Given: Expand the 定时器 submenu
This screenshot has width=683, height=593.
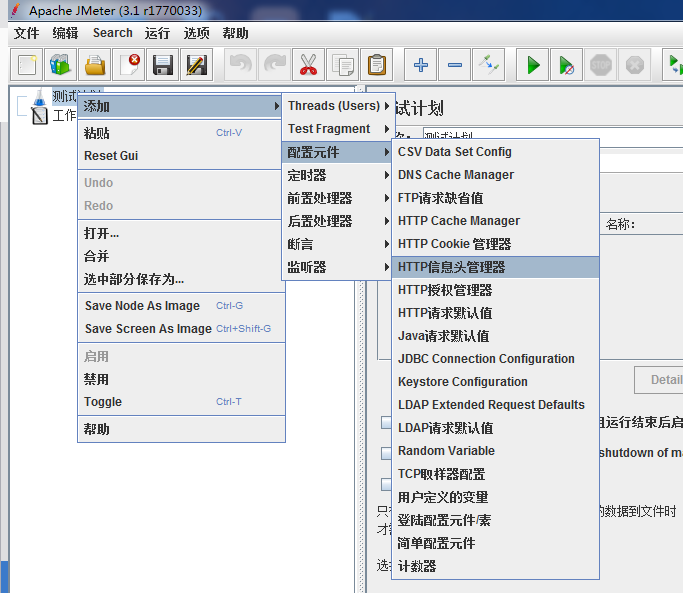Looking at the screenshot, I should (x=338, y=175).
